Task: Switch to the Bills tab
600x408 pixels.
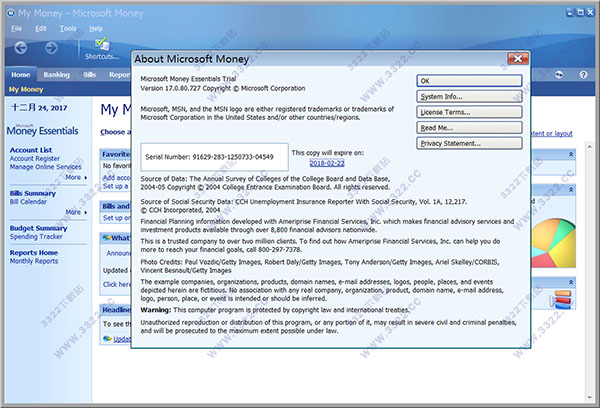Action: point(90,75)
